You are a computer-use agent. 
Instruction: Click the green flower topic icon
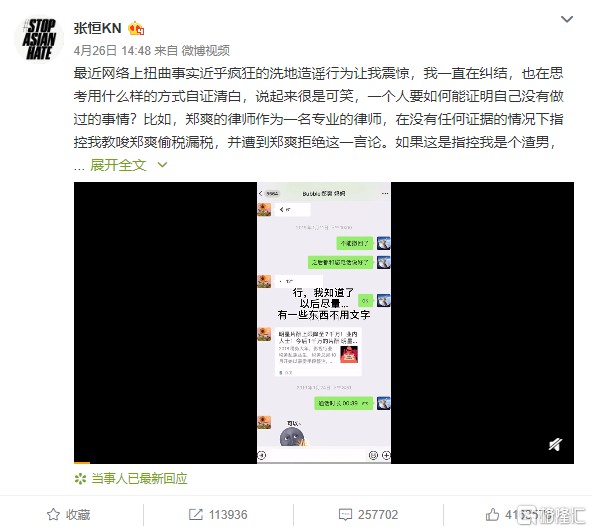80,479
